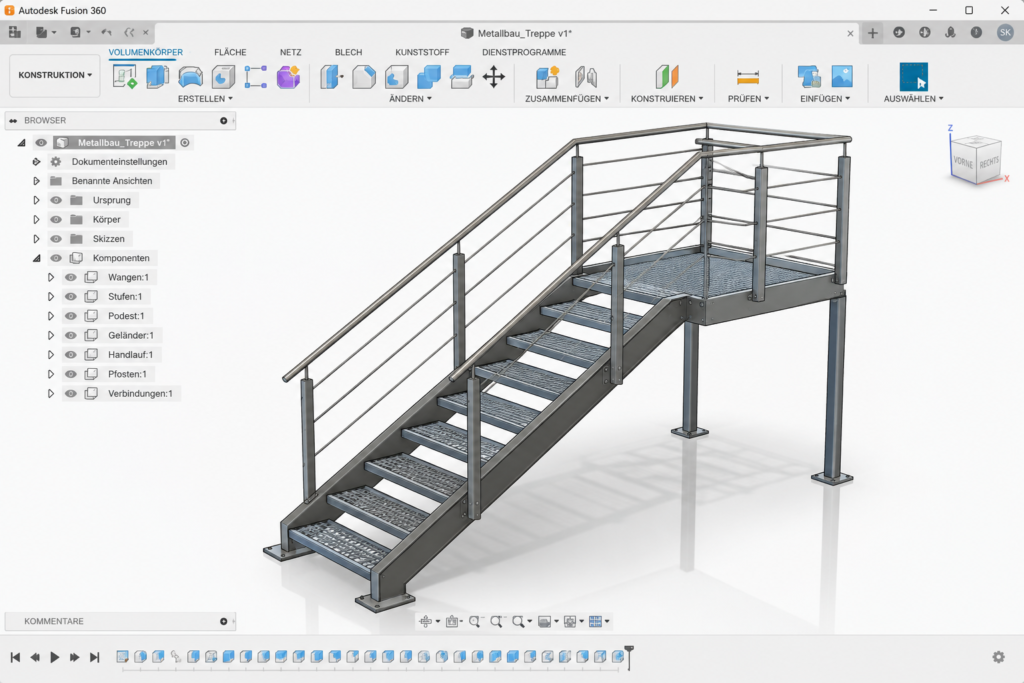Click the Insert Canvas image icon
Screen dimensions: 1024x683
(x=842, y=76)
